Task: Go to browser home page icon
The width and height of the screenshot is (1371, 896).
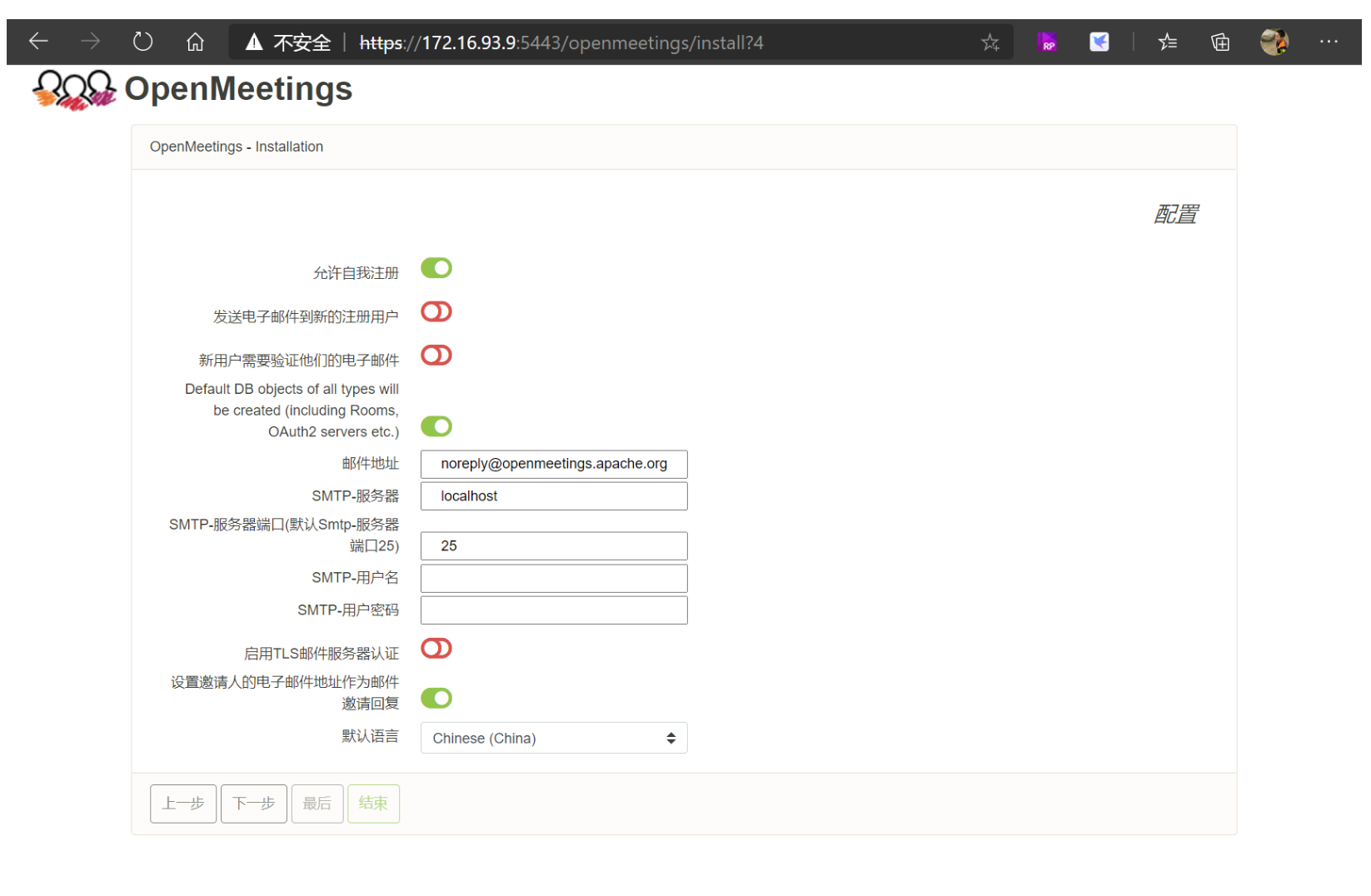Action: [195, 42]
